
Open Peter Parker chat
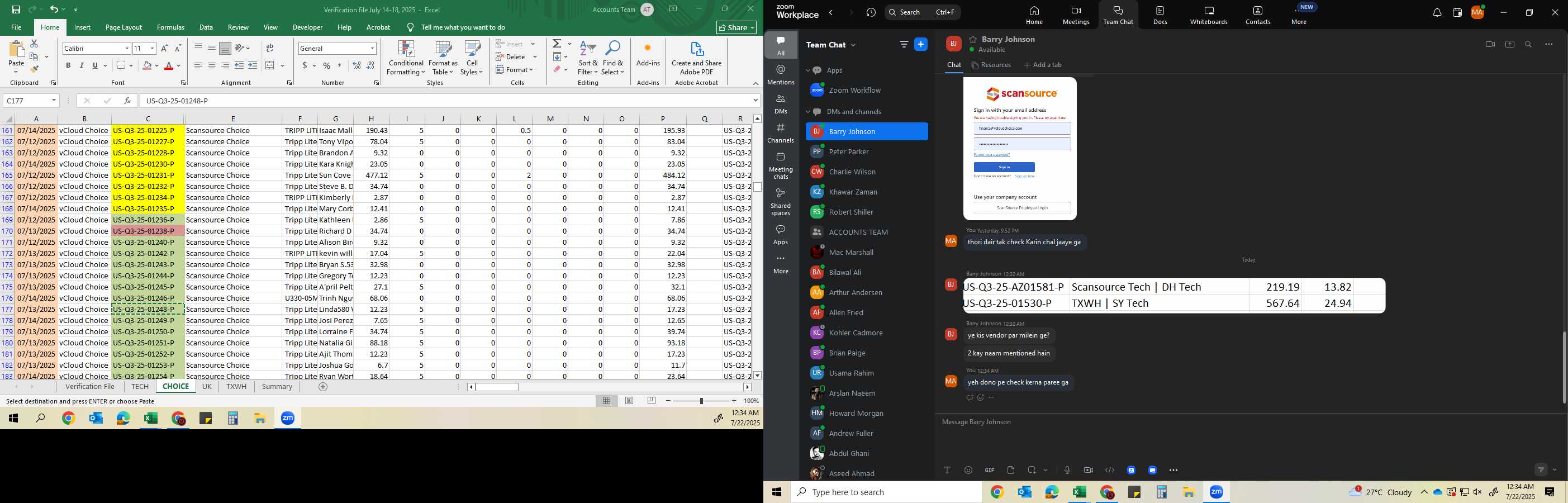click(867, 151)
